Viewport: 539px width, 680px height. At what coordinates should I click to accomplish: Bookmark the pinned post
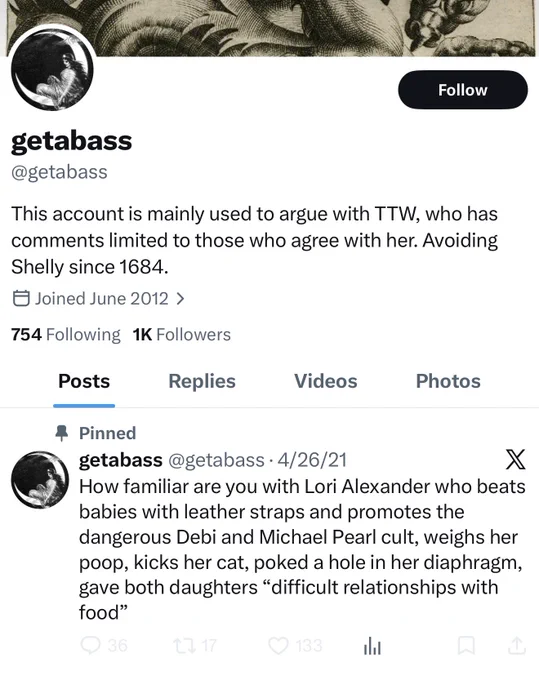click(x=466, y=645)
